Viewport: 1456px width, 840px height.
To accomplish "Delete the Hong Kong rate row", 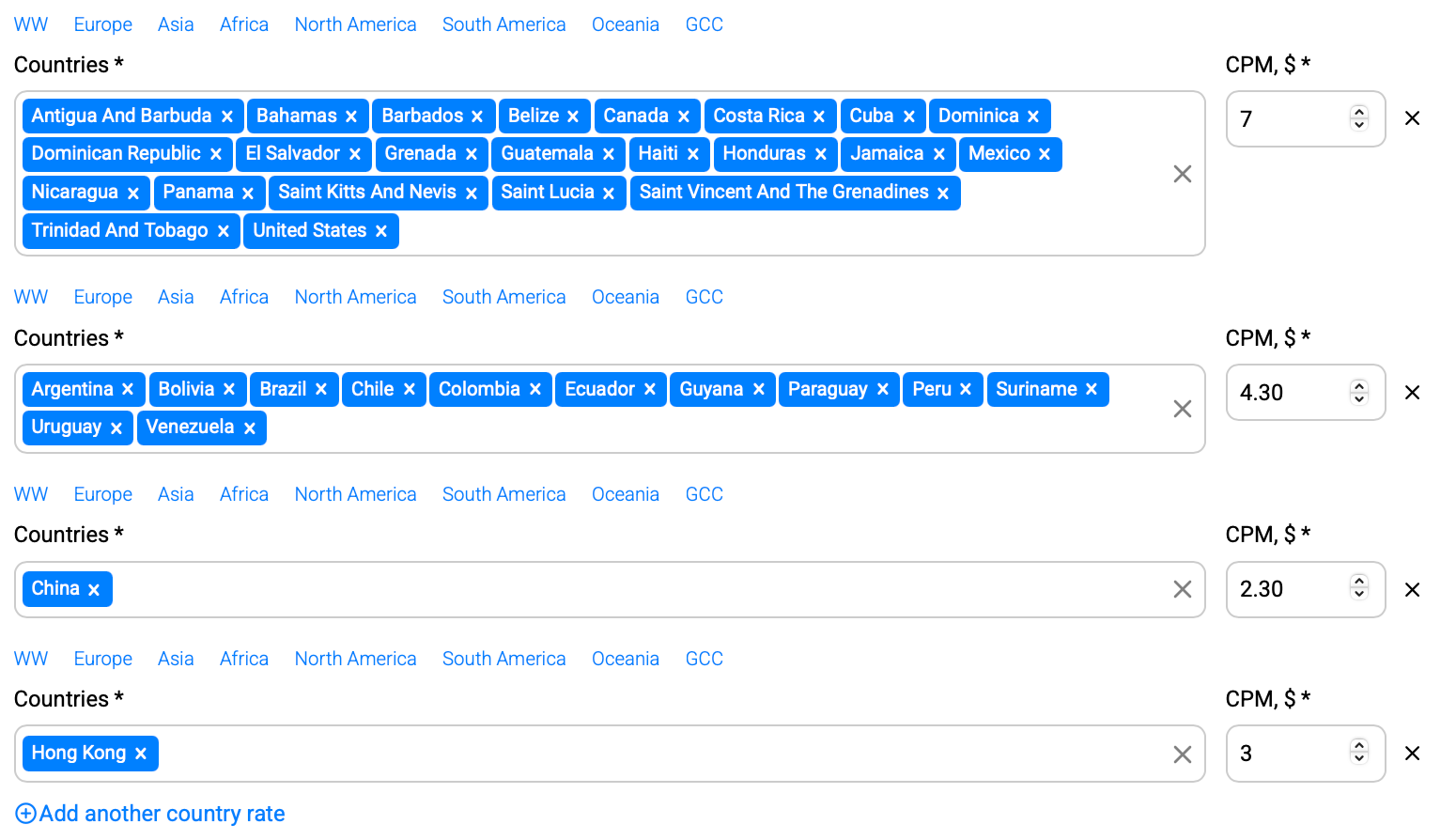I will click(1412, 754).
